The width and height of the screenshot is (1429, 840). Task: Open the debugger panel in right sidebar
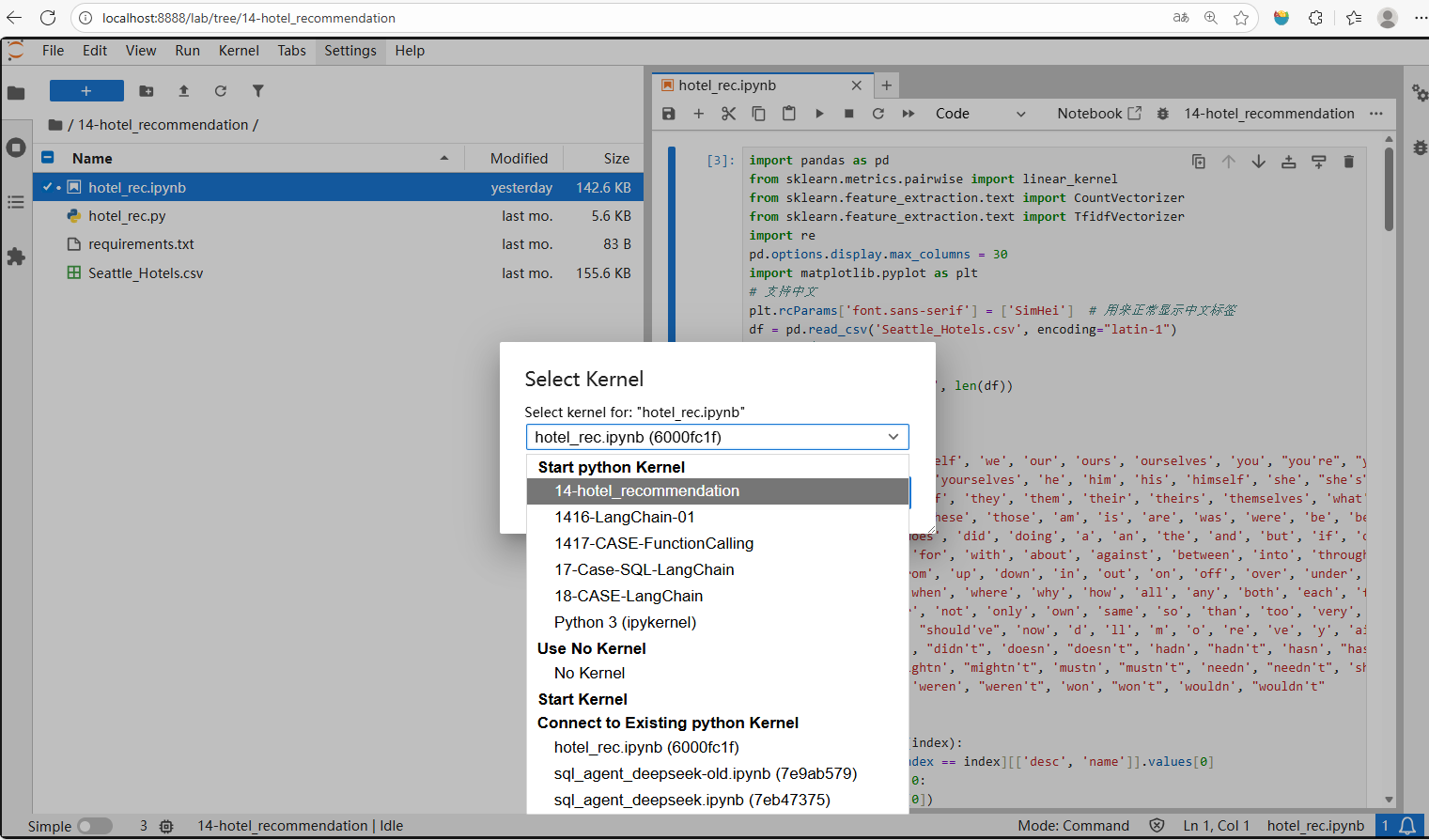click(1419, 148)
